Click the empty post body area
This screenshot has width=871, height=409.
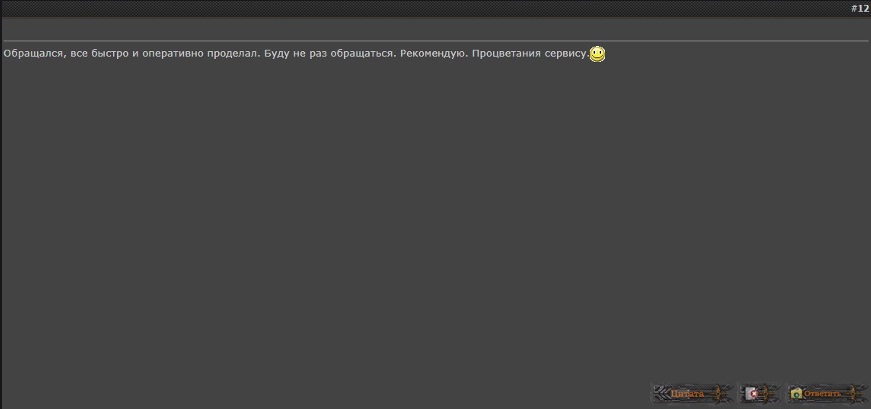click(436, 222)
